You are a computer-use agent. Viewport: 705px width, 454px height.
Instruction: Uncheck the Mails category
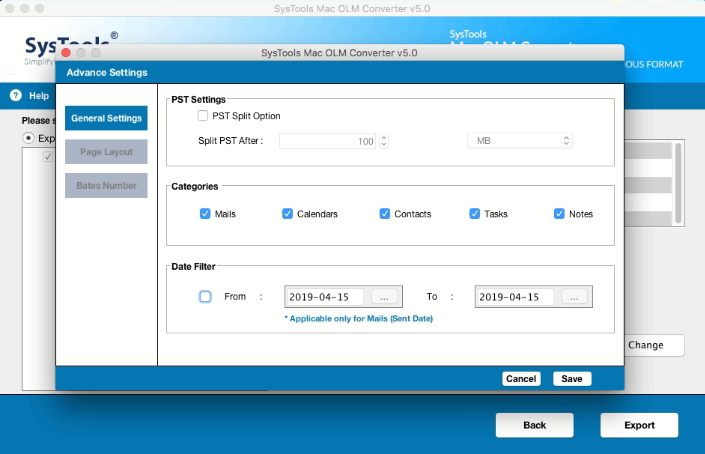205,214
